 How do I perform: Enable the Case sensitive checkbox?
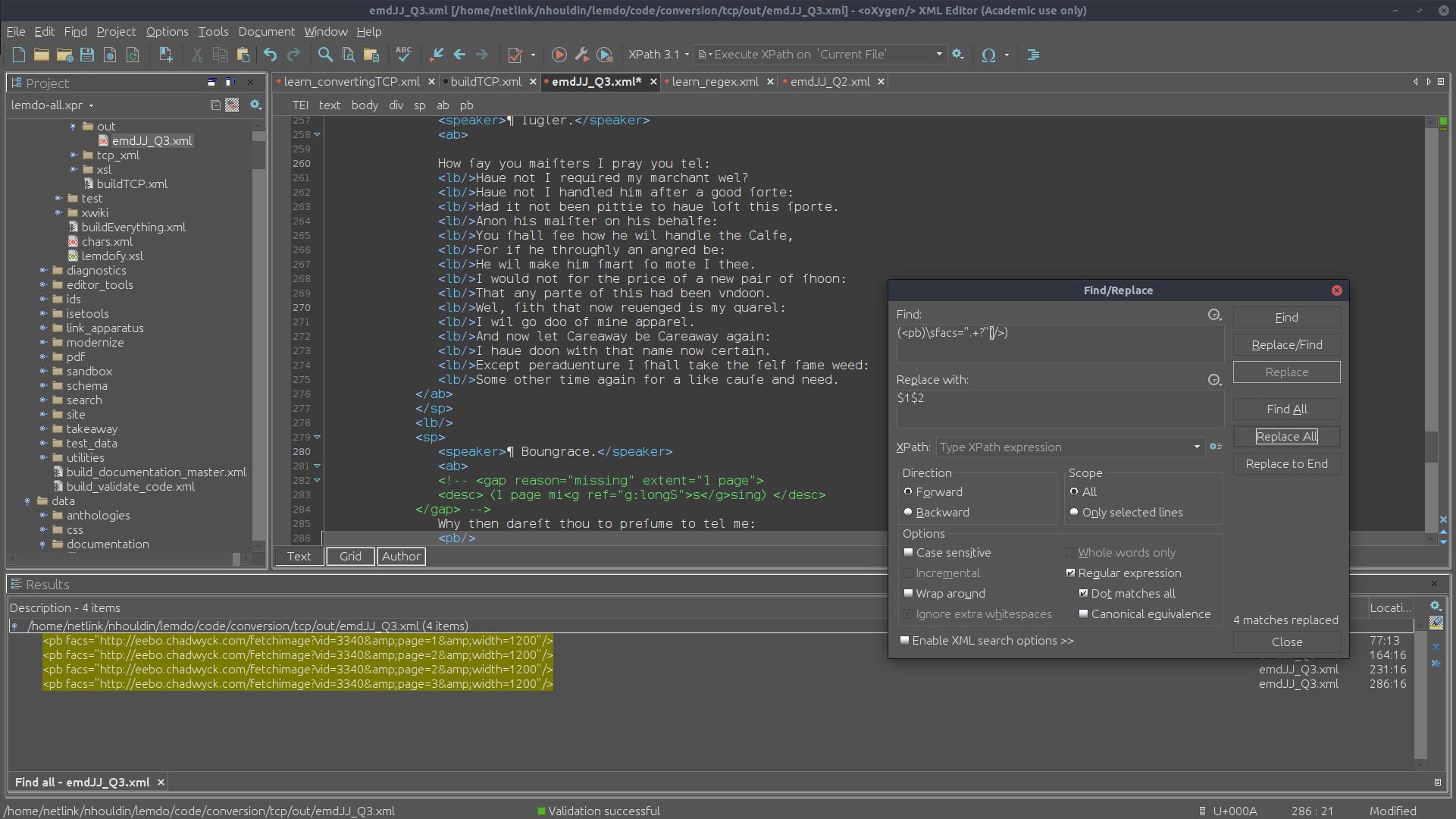point(909,552)
